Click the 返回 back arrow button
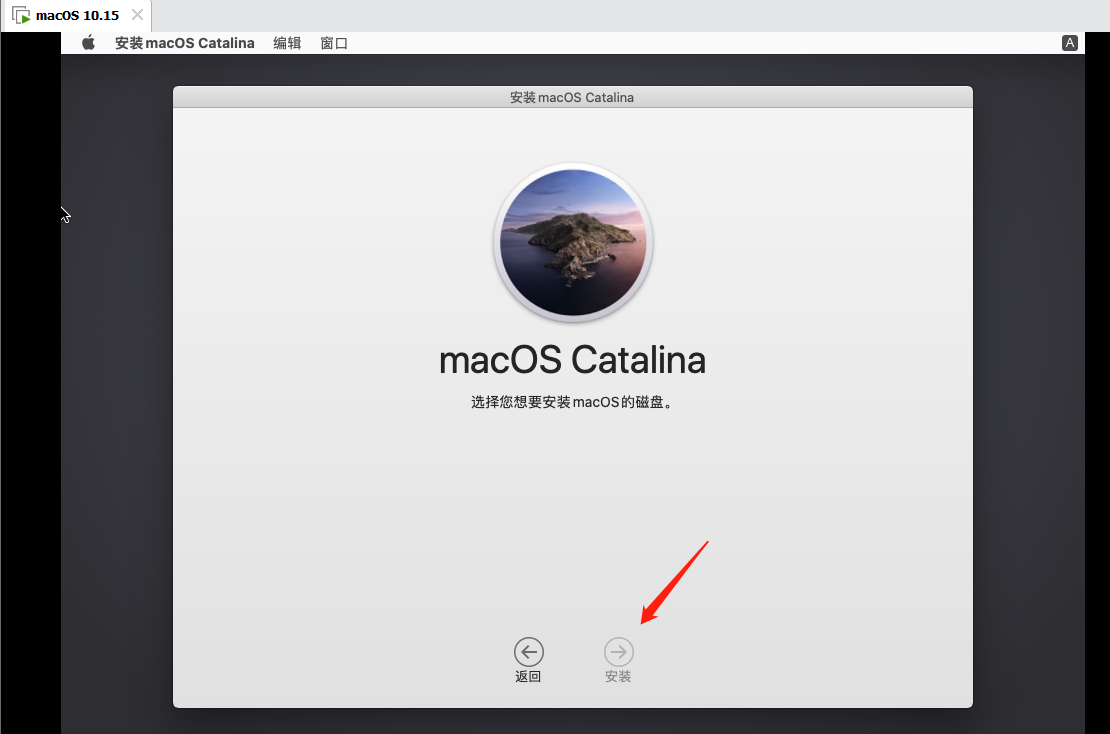Screen dimensions: 1110x734 coord(529,652)
